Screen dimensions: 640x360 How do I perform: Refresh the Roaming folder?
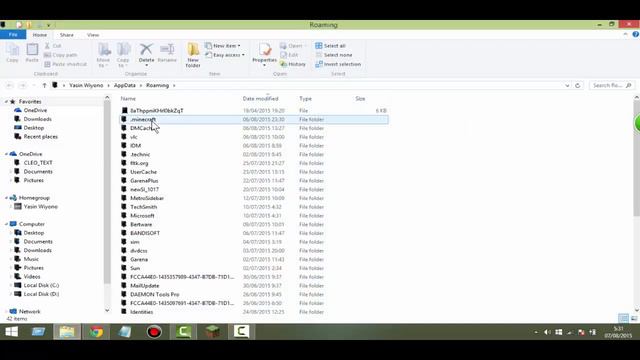578,85
